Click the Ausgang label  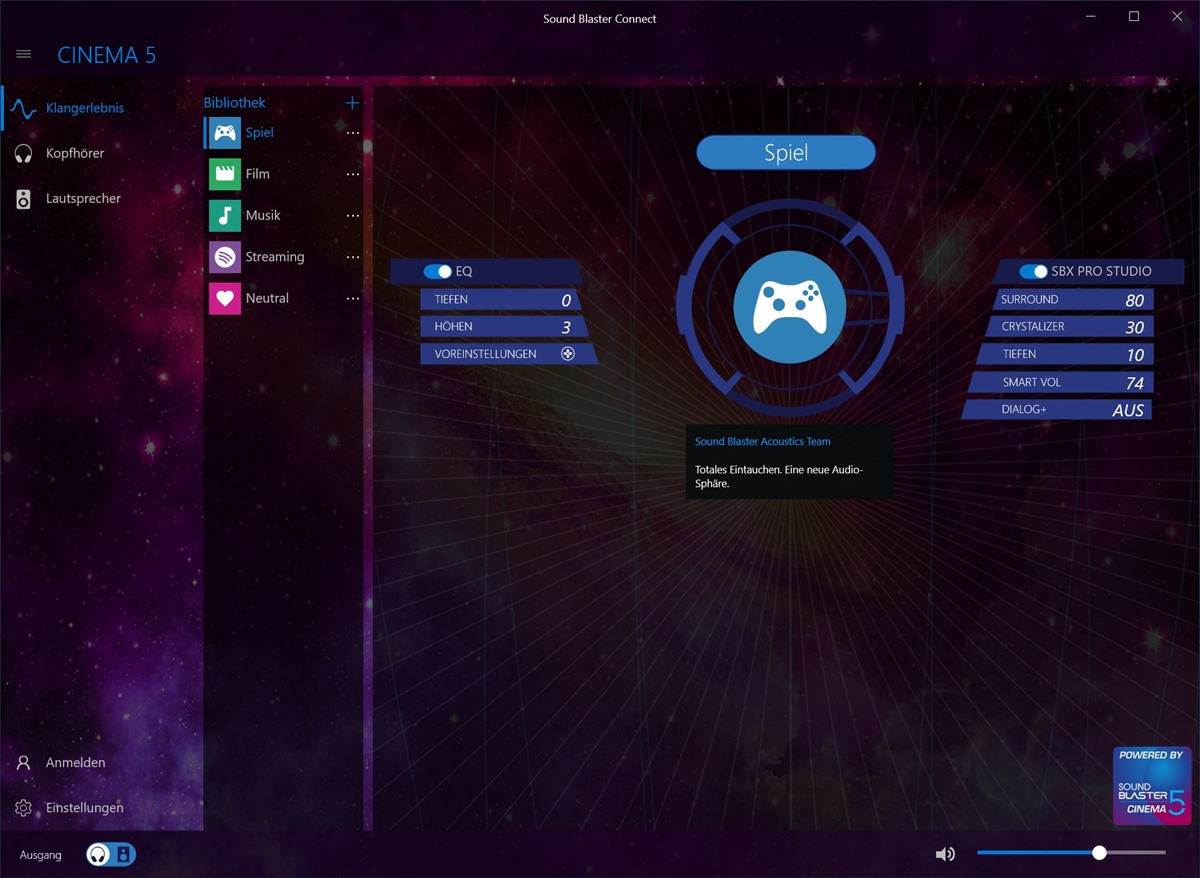(40, 855)
